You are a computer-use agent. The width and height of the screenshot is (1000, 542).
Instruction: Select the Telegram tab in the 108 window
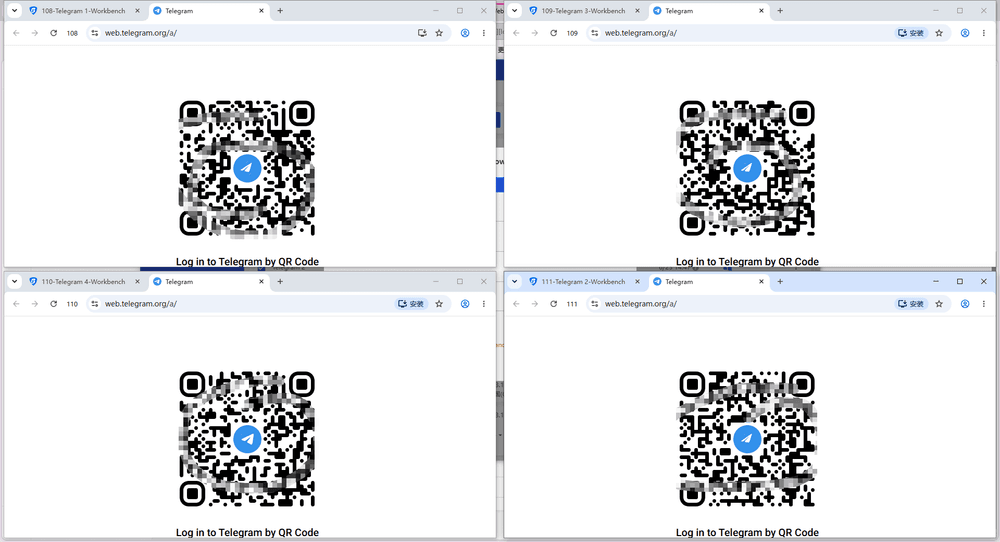tap(209, 11)
